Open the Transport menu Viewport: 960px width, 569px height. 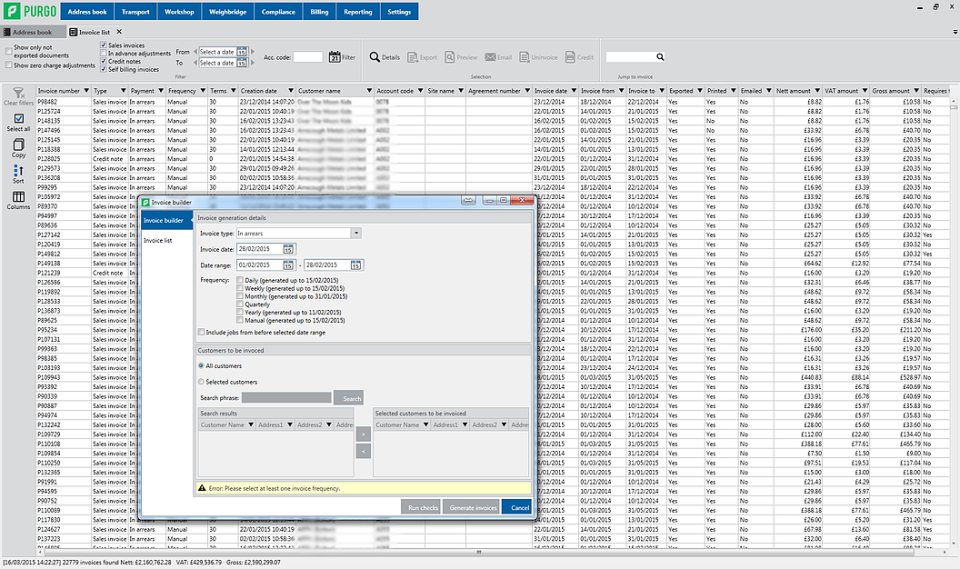point(135,12)
